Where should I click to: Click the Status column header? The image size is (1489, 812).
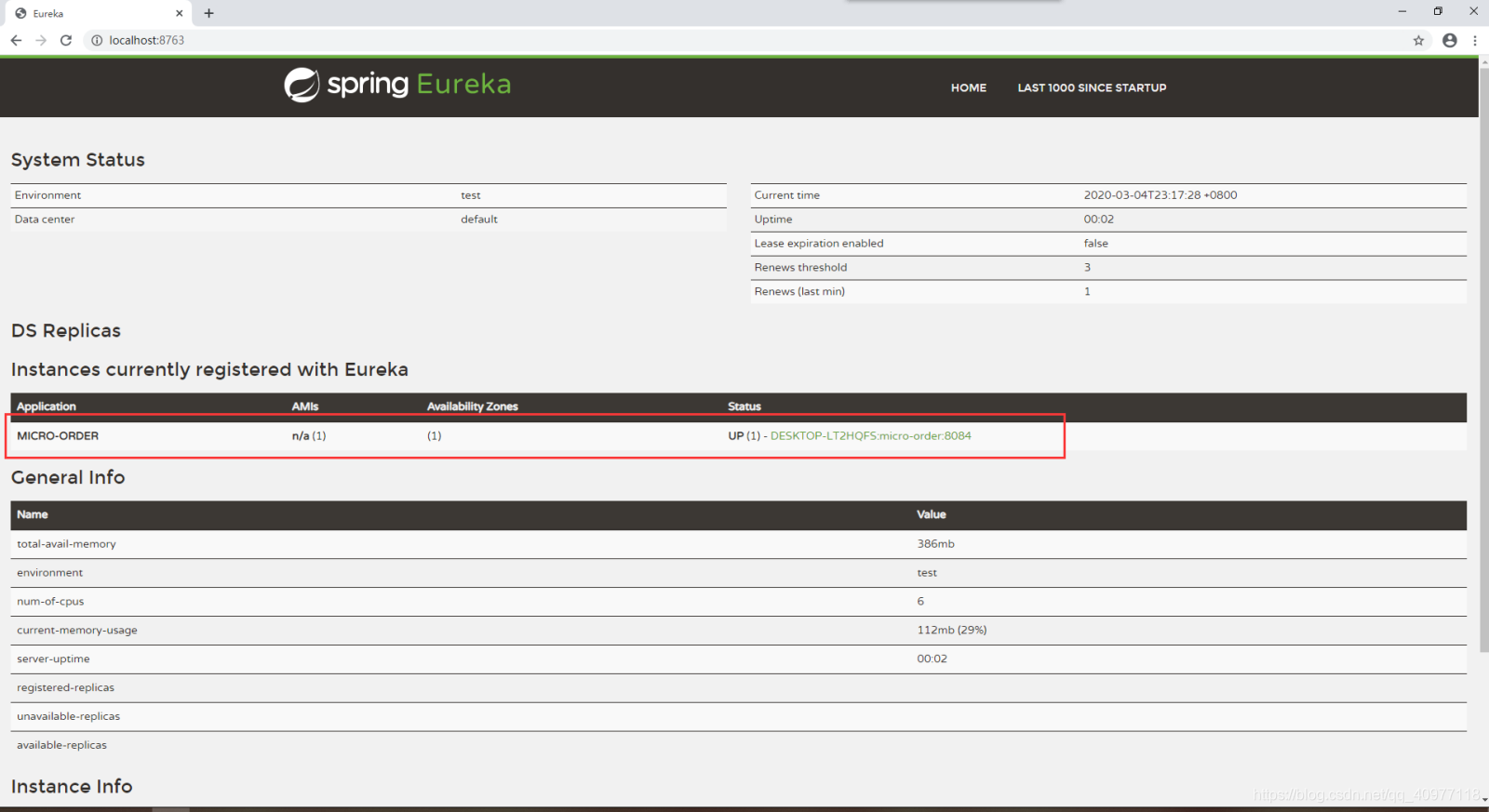744,406
